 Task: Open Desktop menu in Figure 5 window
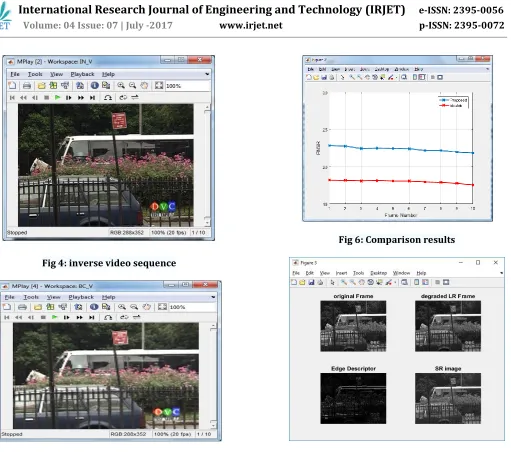[379, 273]
